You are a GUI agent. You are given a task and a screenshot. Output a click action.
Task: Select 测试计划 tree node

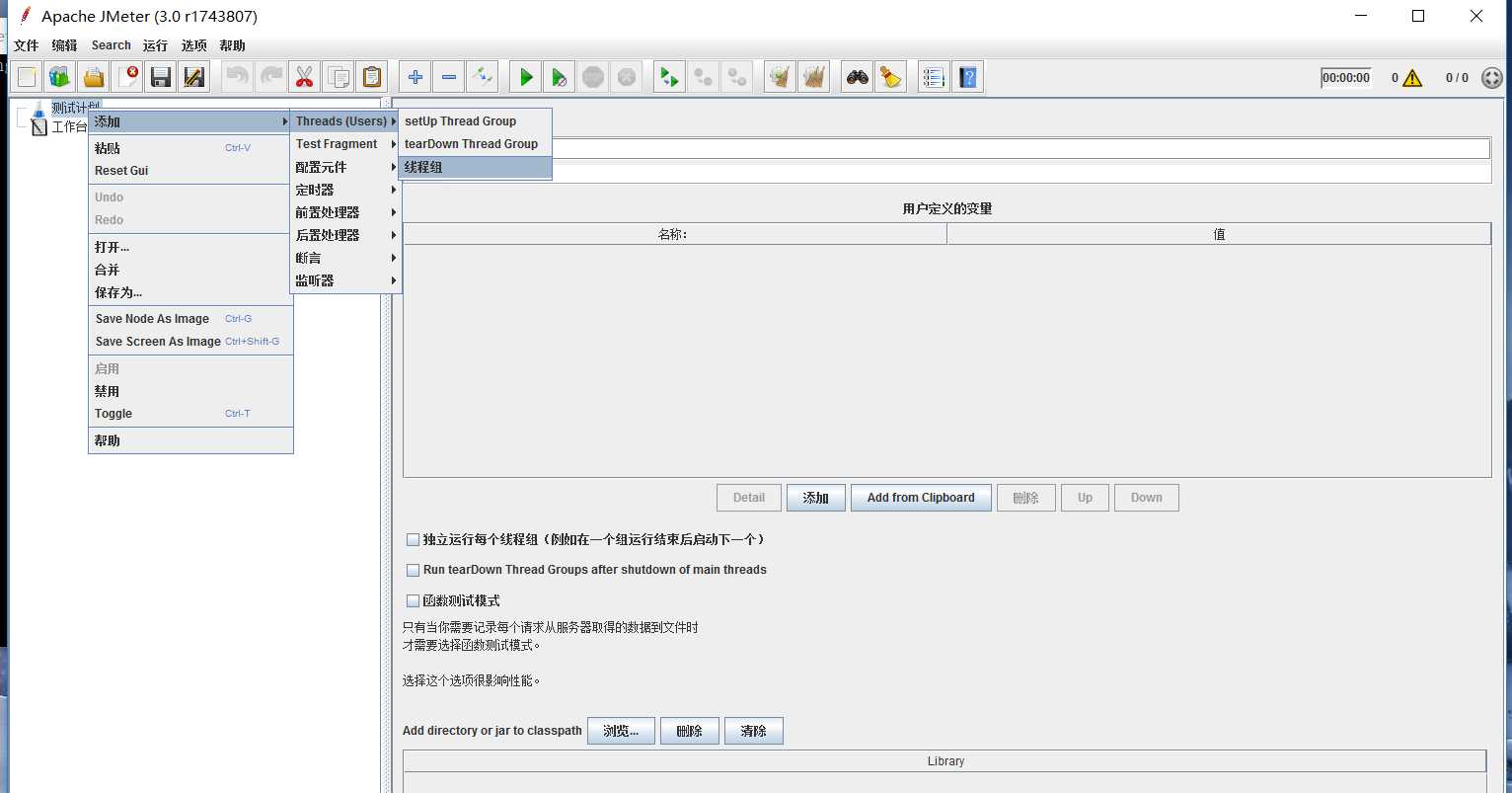click(75, 108)
